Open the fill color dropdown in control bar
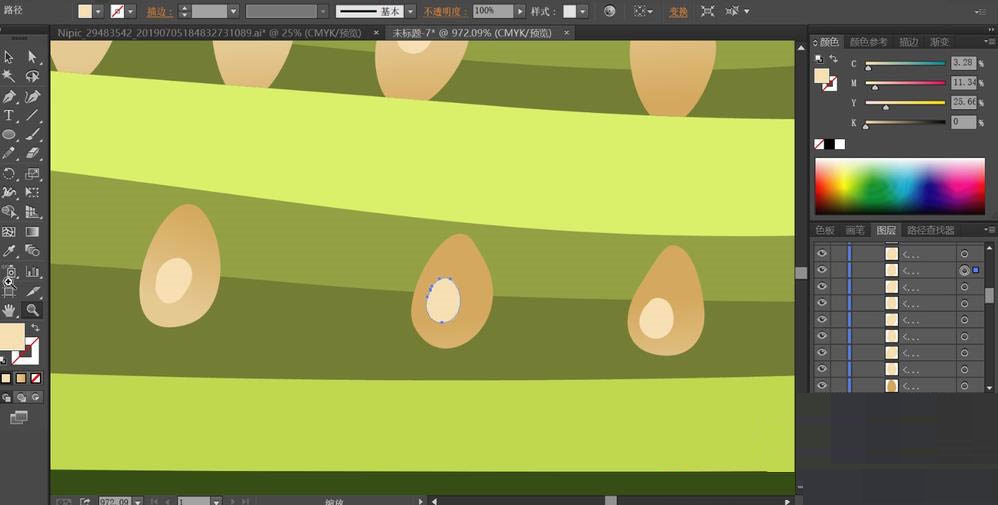 98,11
